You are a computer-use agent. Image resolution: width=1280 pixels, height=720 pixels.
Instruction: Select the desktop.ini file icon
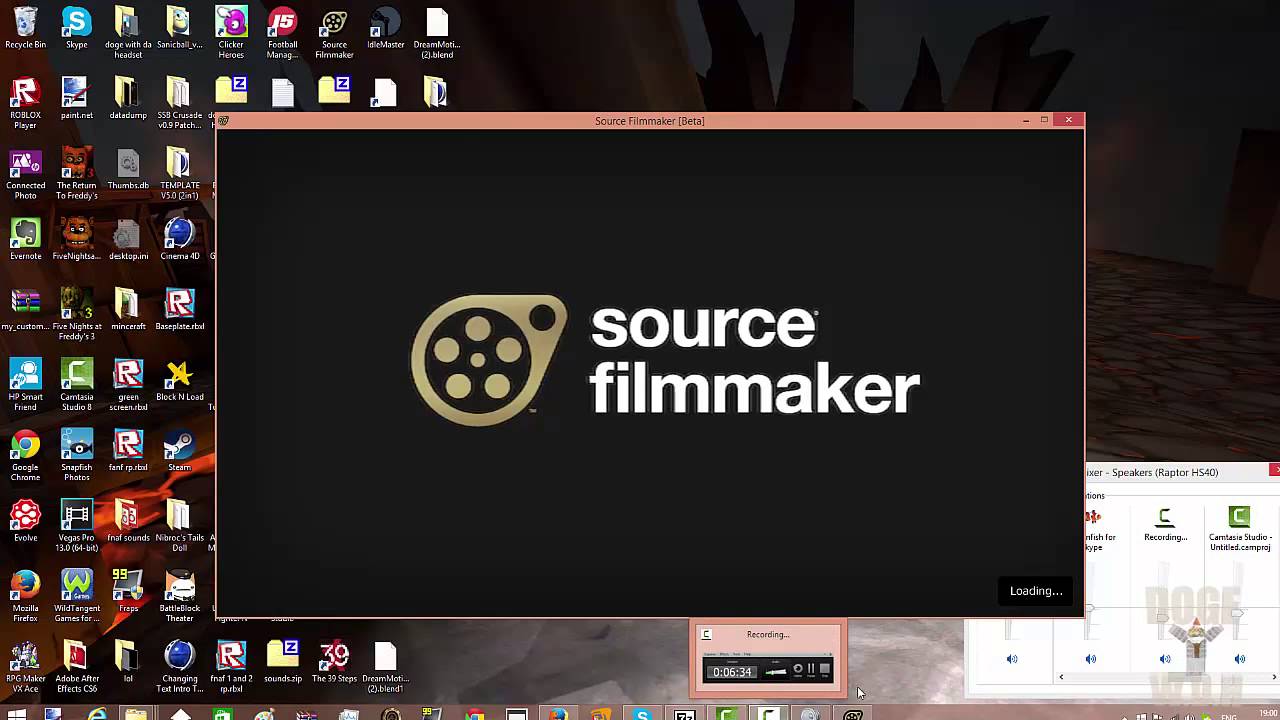click(x=128, y=239)
